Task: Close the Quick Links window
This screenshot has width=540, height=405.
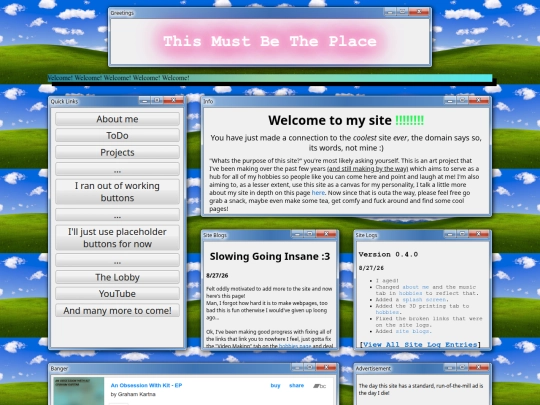Action: [x=173, y=100]
